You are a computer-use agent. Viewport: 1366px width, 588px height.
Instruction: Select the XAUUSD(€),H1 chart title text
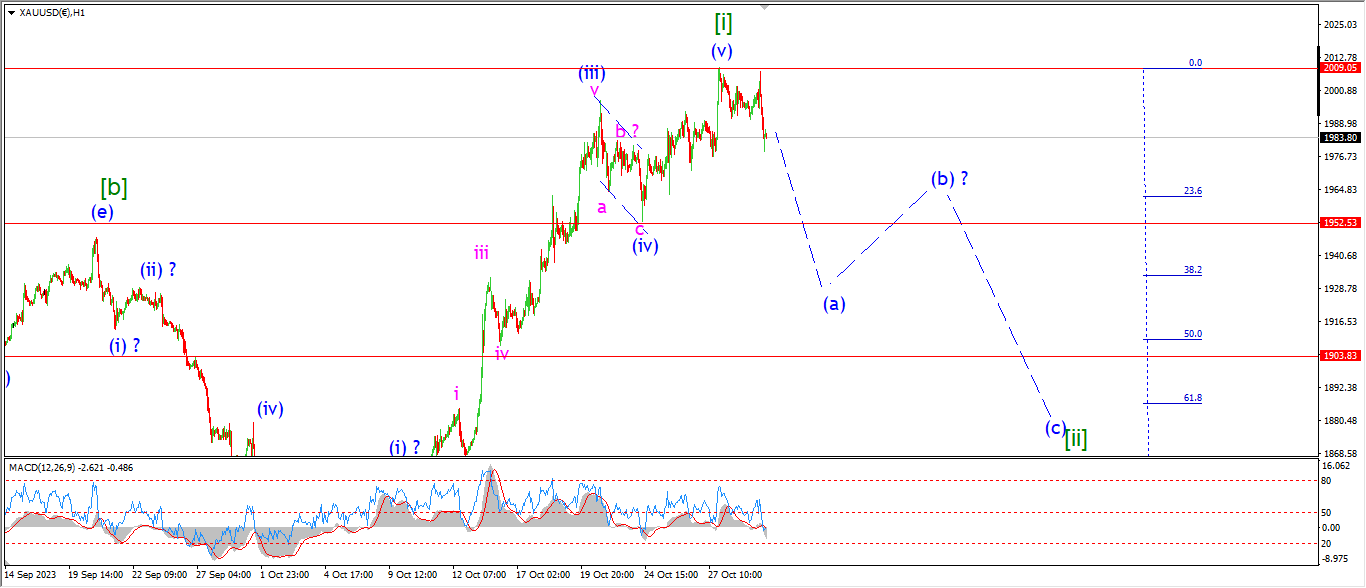[52, 13]
